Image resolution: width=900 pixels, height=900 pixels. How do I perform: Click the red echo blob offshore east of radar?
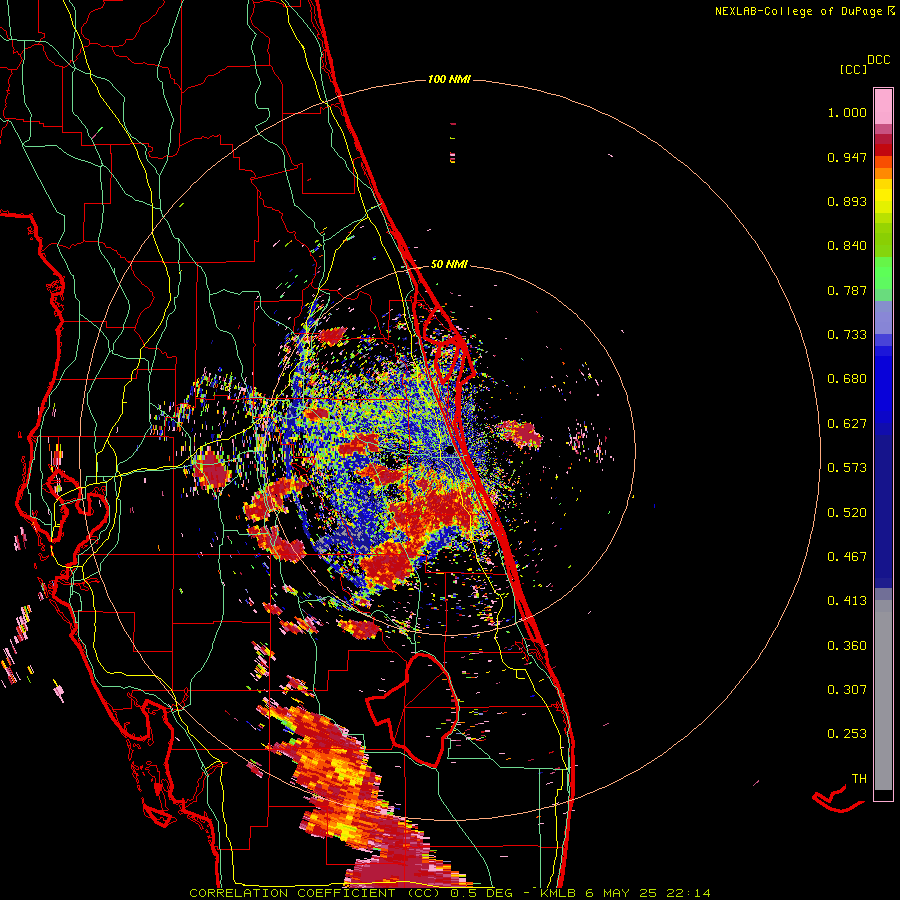point(520,435)
